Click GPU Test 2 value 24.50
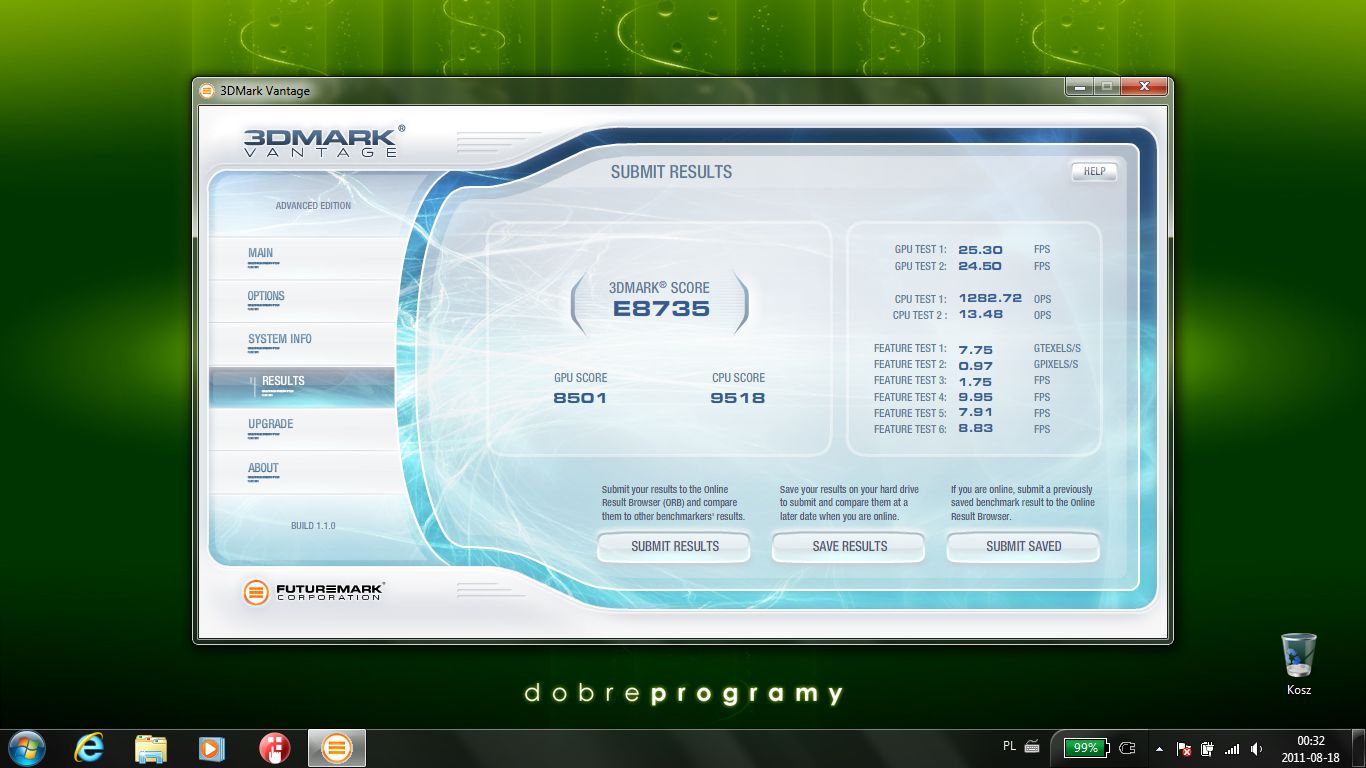This screenshot has width=1366, height=768. pos(980,266)
